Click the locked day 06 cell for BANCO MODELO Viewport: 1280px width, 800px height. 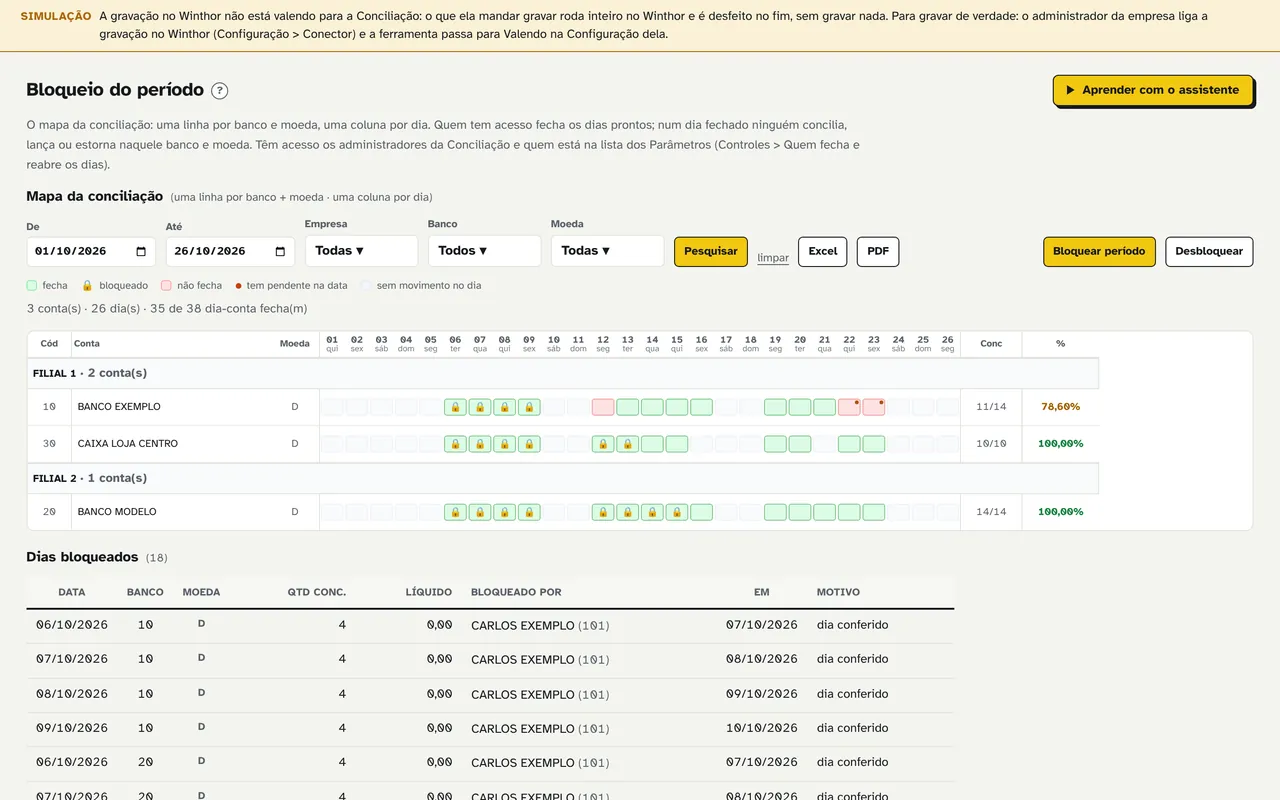point(456,512)
